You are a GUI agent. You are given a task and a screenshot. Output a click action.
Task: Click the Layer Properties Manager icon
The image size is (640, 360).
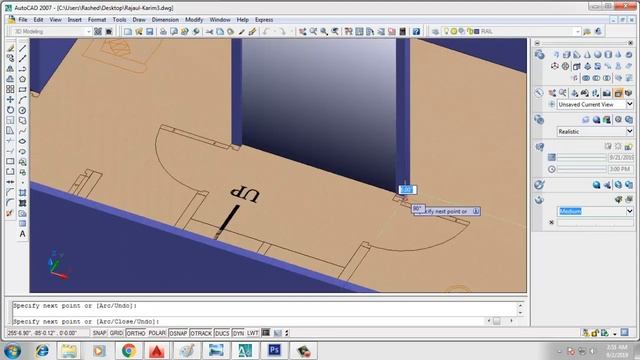pos(435,31)
